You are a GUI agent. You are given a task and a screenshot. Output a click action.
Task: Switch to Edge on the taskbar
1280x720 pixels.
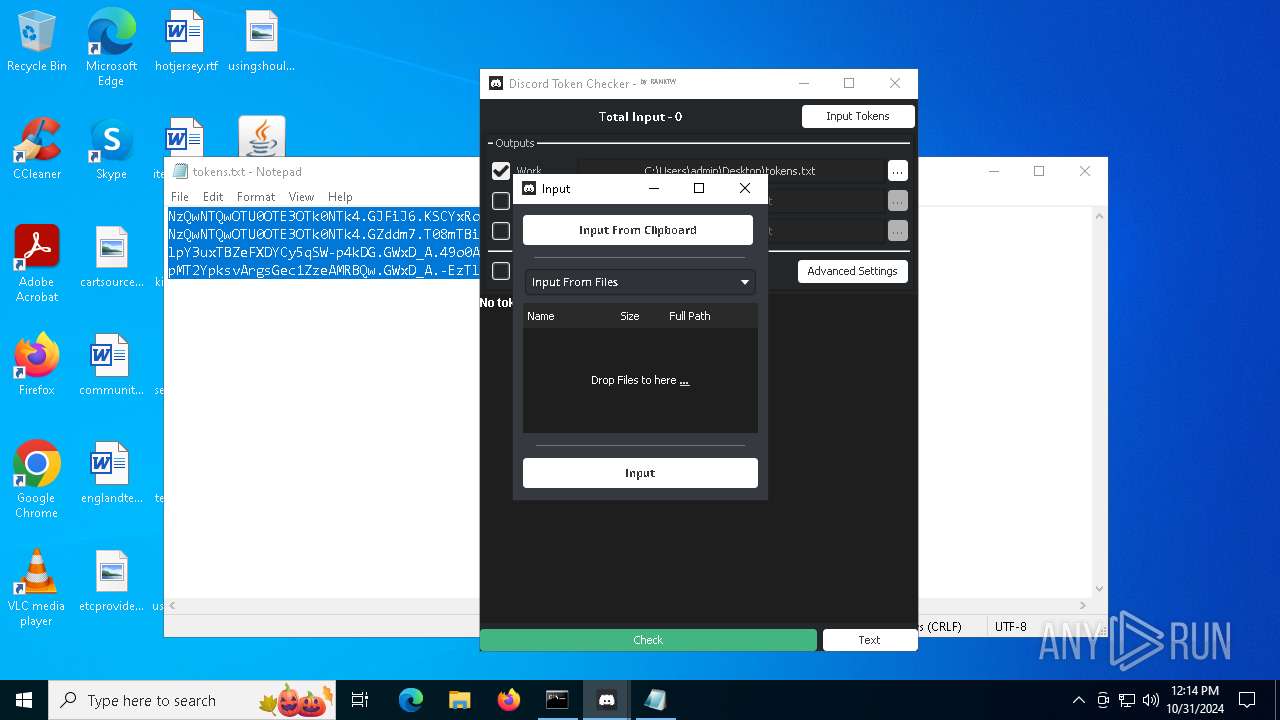tap(411, 700)
